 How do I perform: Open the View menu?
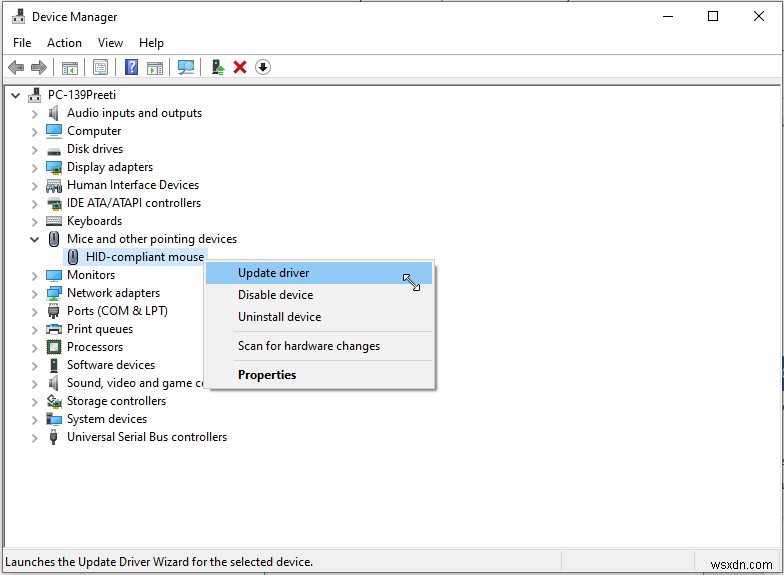click(110, 43)
